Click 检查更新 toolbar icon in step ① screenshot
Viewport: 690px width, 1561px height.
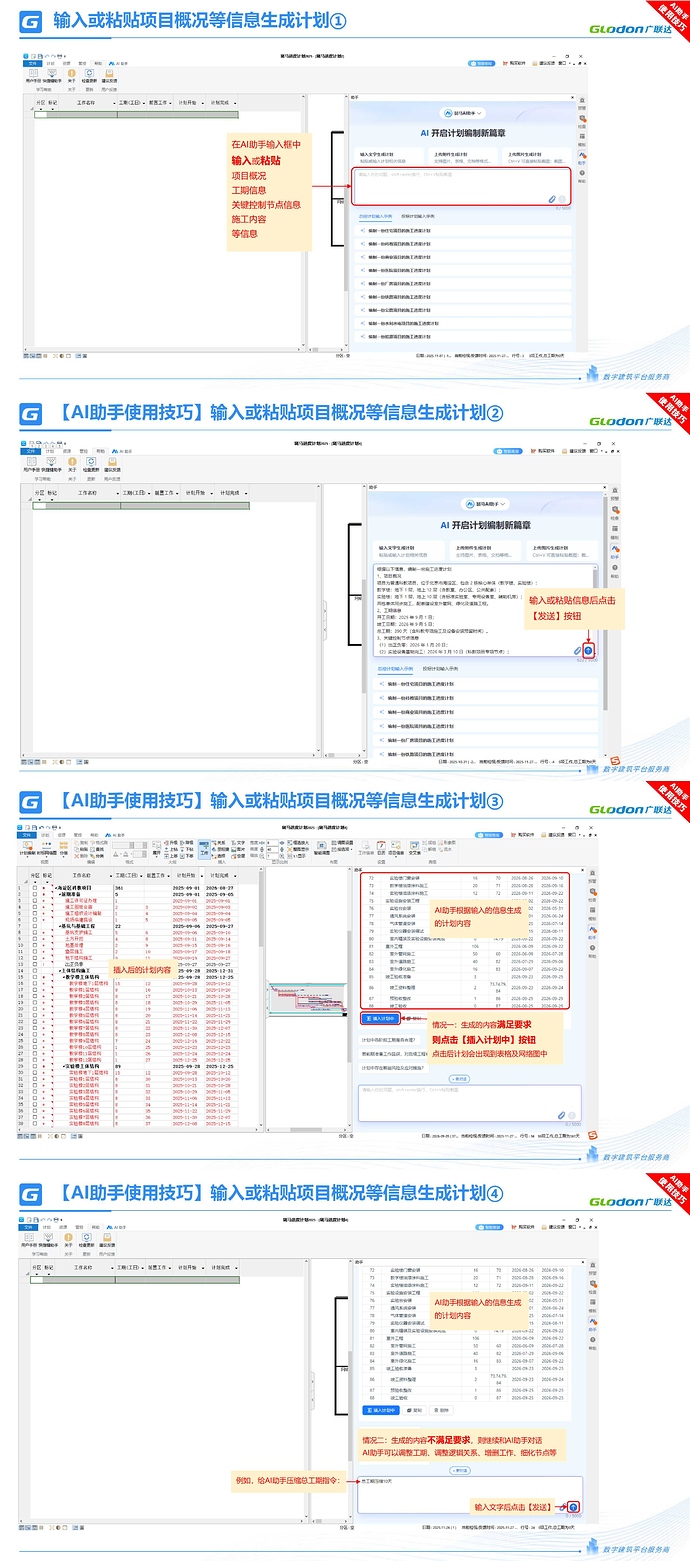(x=90, y=75)
